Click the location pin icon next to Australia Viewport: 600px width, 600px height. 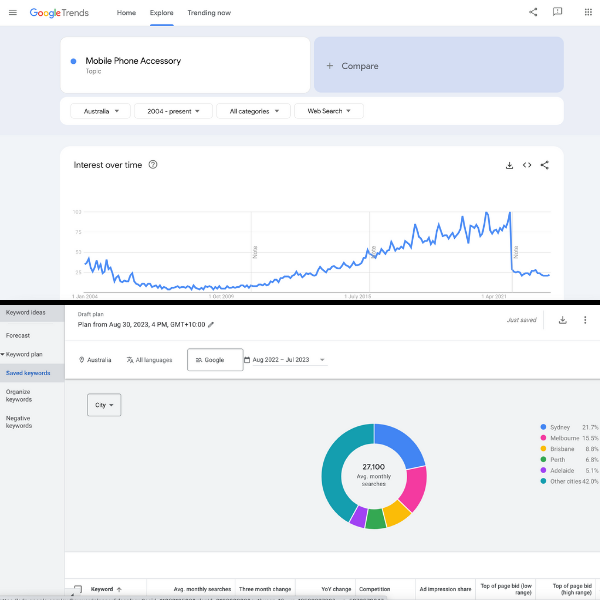[82, 360]
